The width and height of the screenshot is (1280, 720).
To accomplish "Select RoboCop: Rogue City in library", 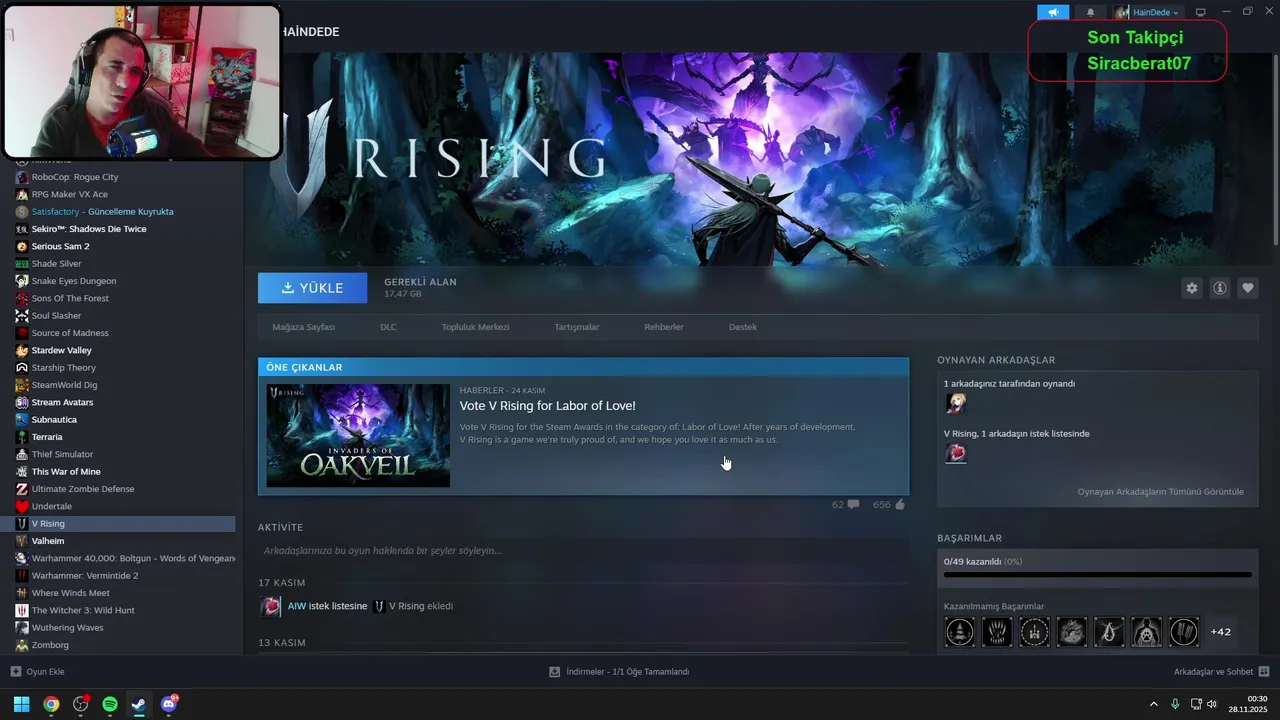I will click(75, 177).
